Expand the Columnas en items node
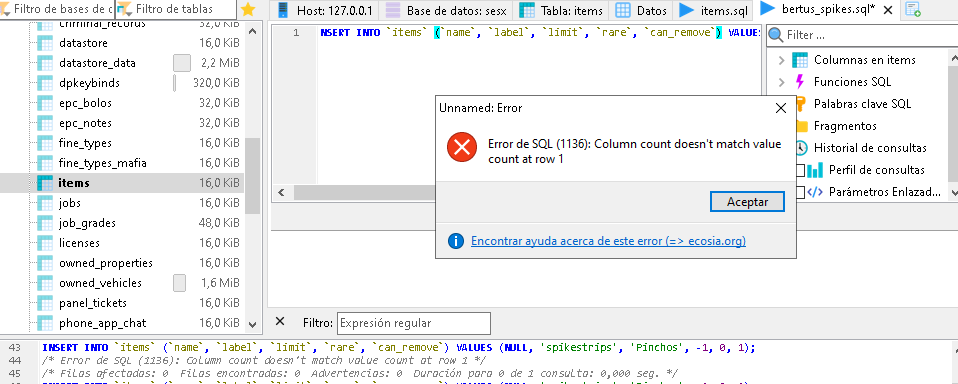This screenshot has width=958, height=384. pyautogui.click(x=781, y=60)
